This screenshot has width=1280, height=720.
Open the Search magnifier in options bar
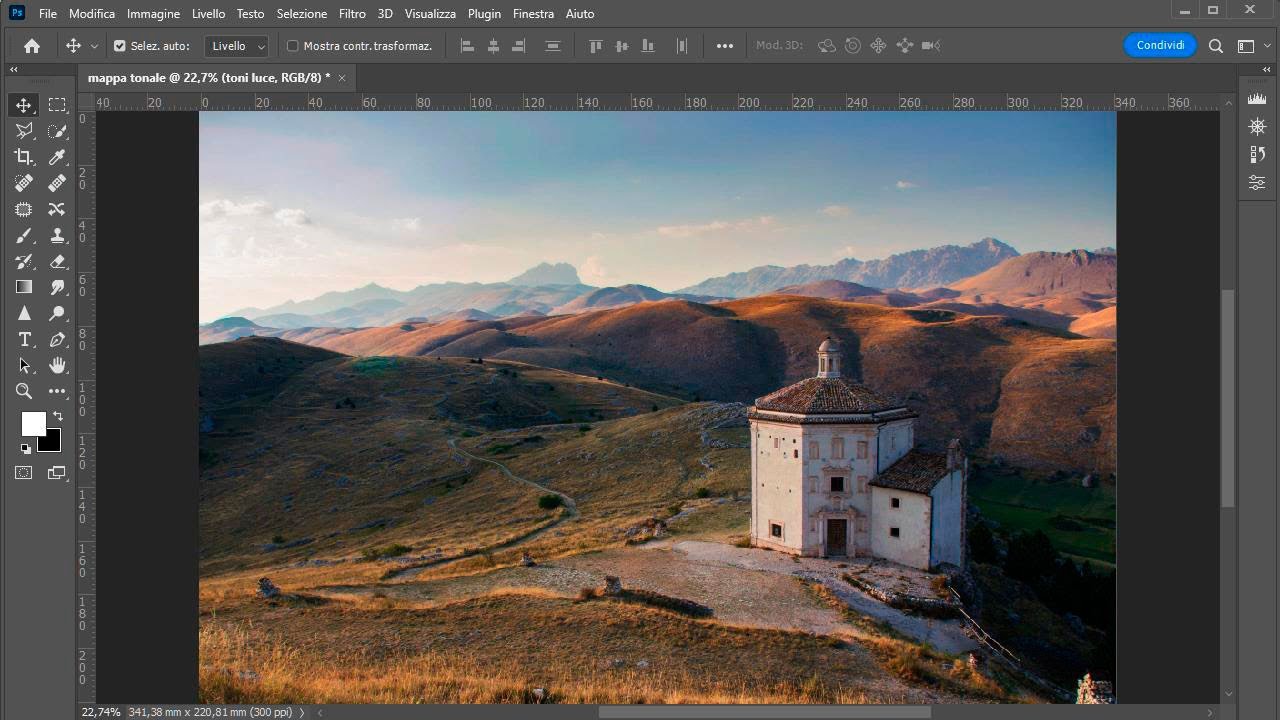click(1216, 45)
